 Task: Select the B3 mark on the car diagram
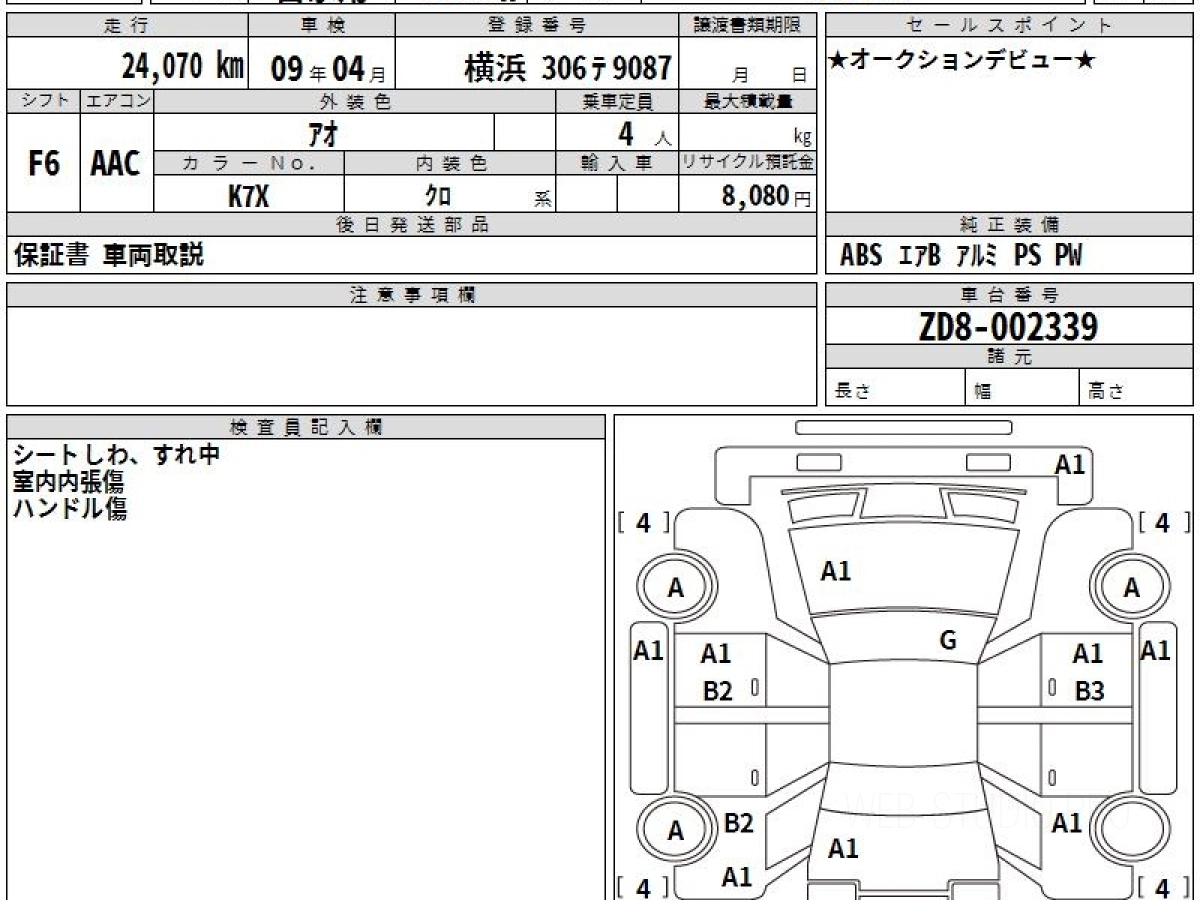pyautogui.click(x=1089, y=690)
